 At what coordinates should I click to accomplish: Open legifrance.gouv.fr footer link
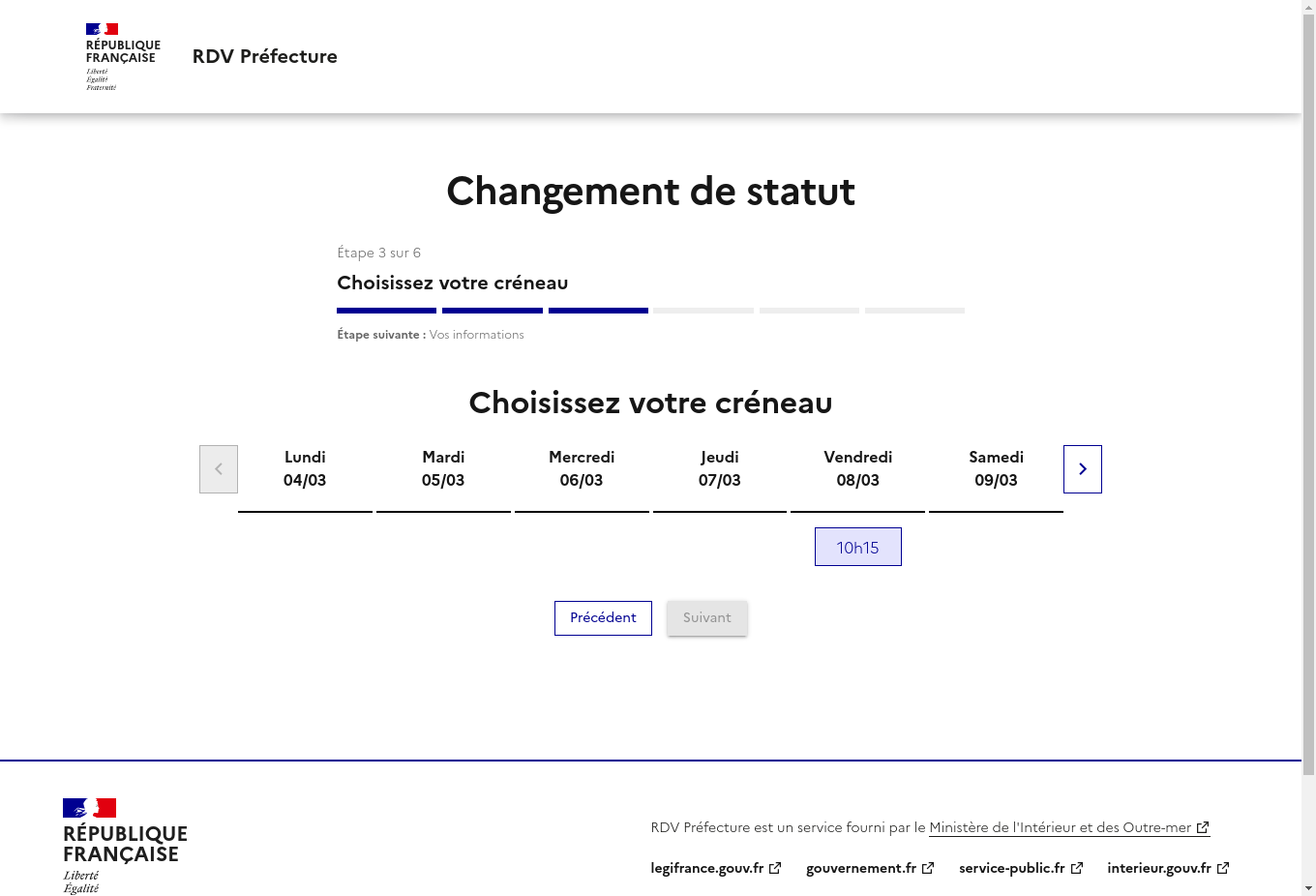coord(716,868)
